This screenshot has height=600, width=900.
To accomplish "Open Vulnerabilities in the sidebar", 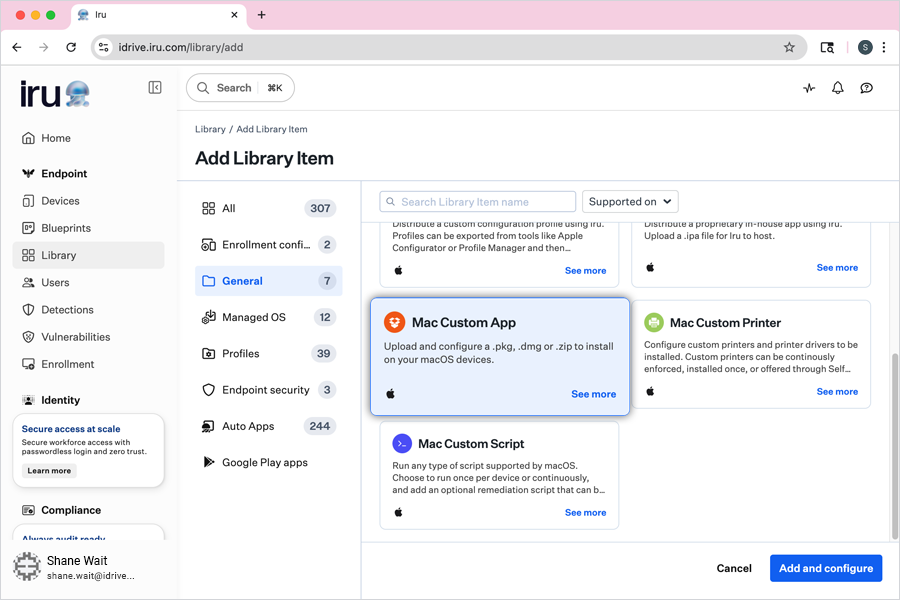I will click(x=75, y=337).
